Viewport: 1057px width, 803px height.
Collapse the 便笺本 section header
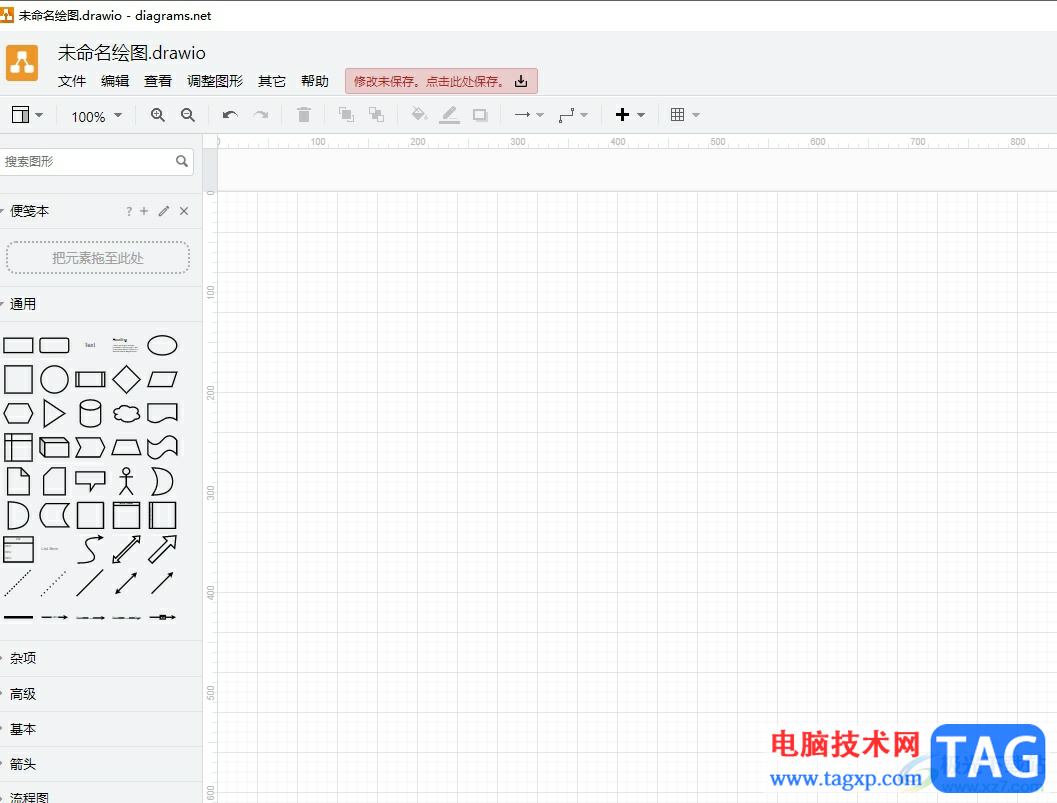pos(29,211)
